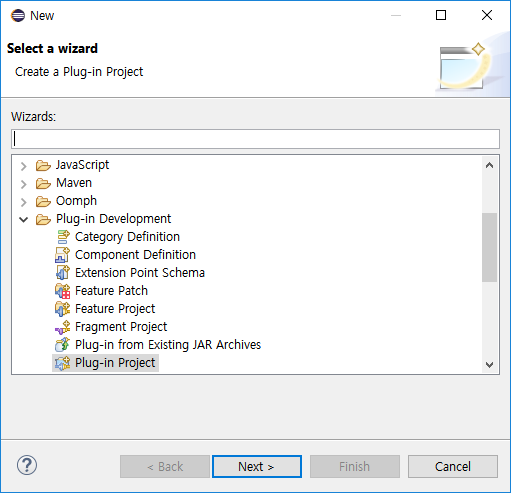
Task: Click the Oomph folder icon
Action: point(43,201)
